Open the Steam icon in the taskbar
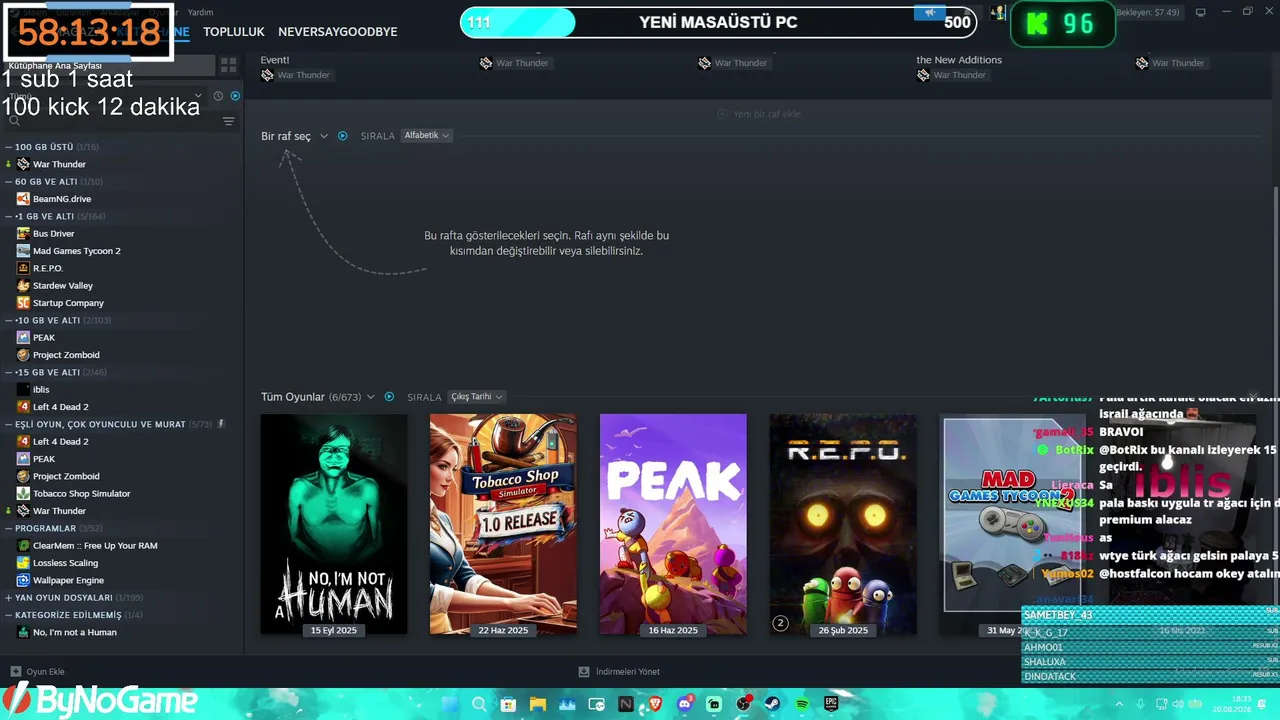 pos(773,704)
